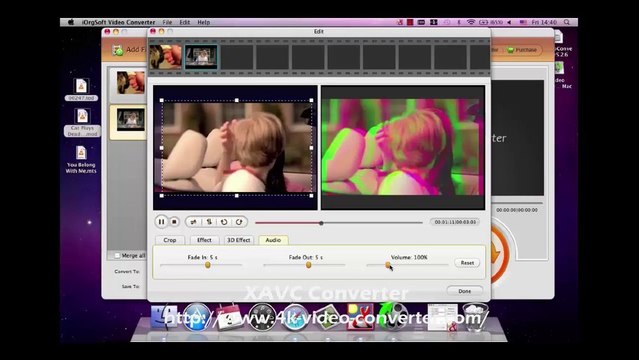Select the Audio tab
The height and width of the screenshot is (360, 639).
(273, 240)
